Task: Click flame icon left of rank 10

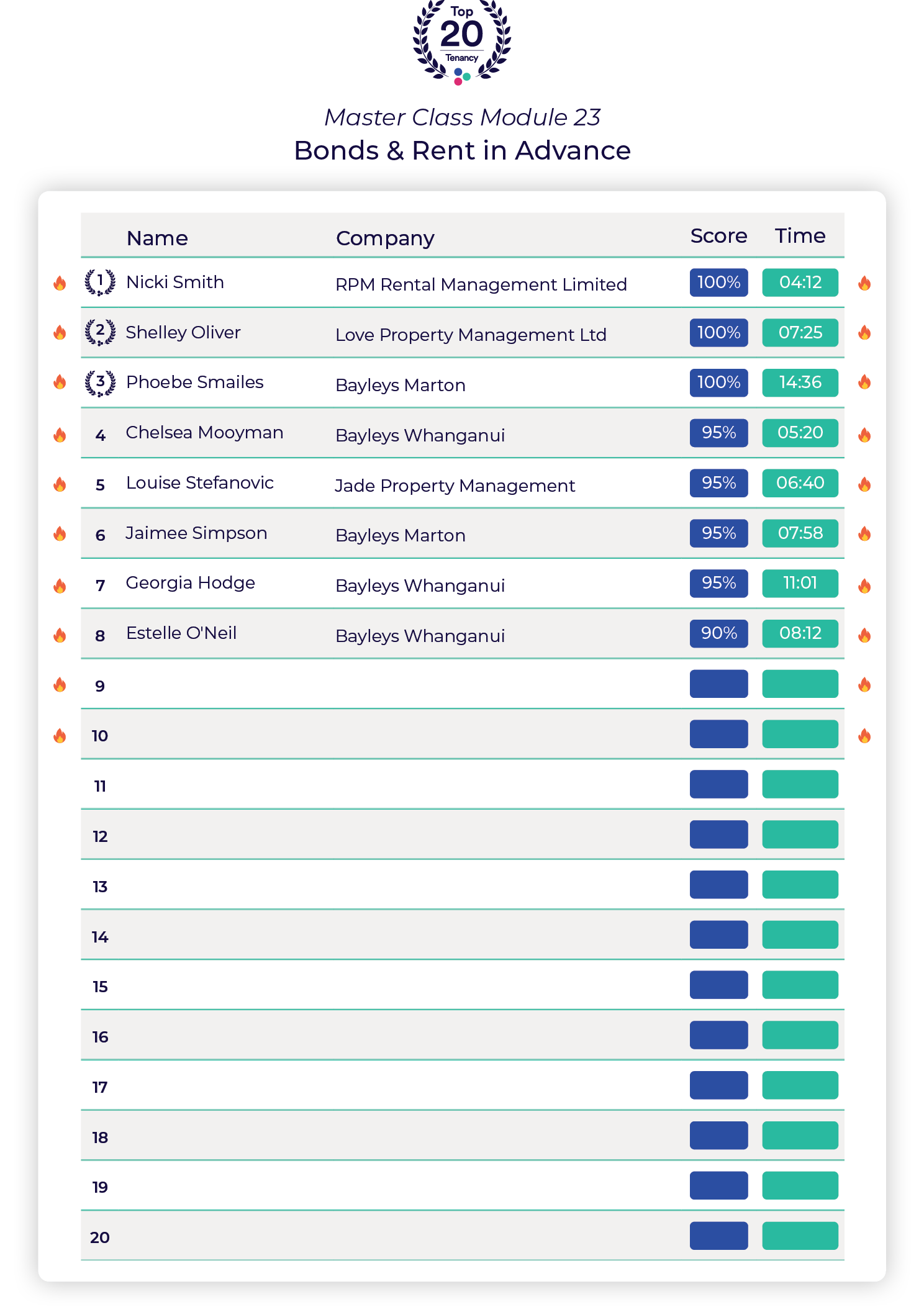Action: [x=60, y=736]
